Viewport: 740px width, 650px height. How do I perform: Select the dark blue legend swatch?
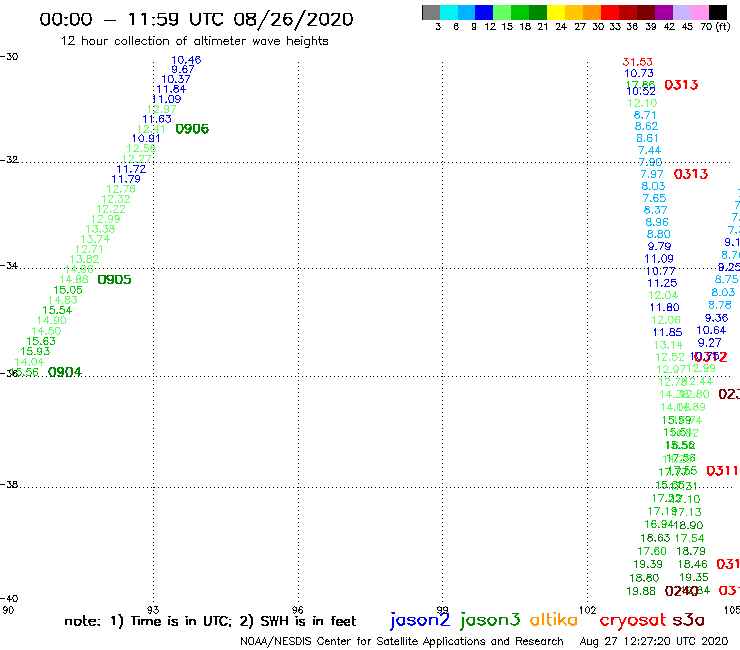(484, 12)
